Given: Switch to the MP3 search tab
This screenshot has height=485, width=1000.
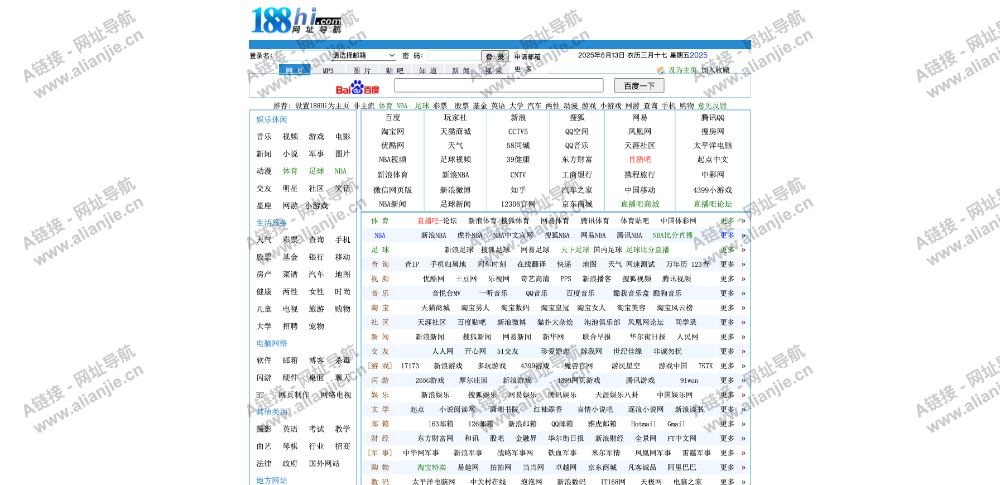Looking at the screenshot, I should tap(328, 70).
